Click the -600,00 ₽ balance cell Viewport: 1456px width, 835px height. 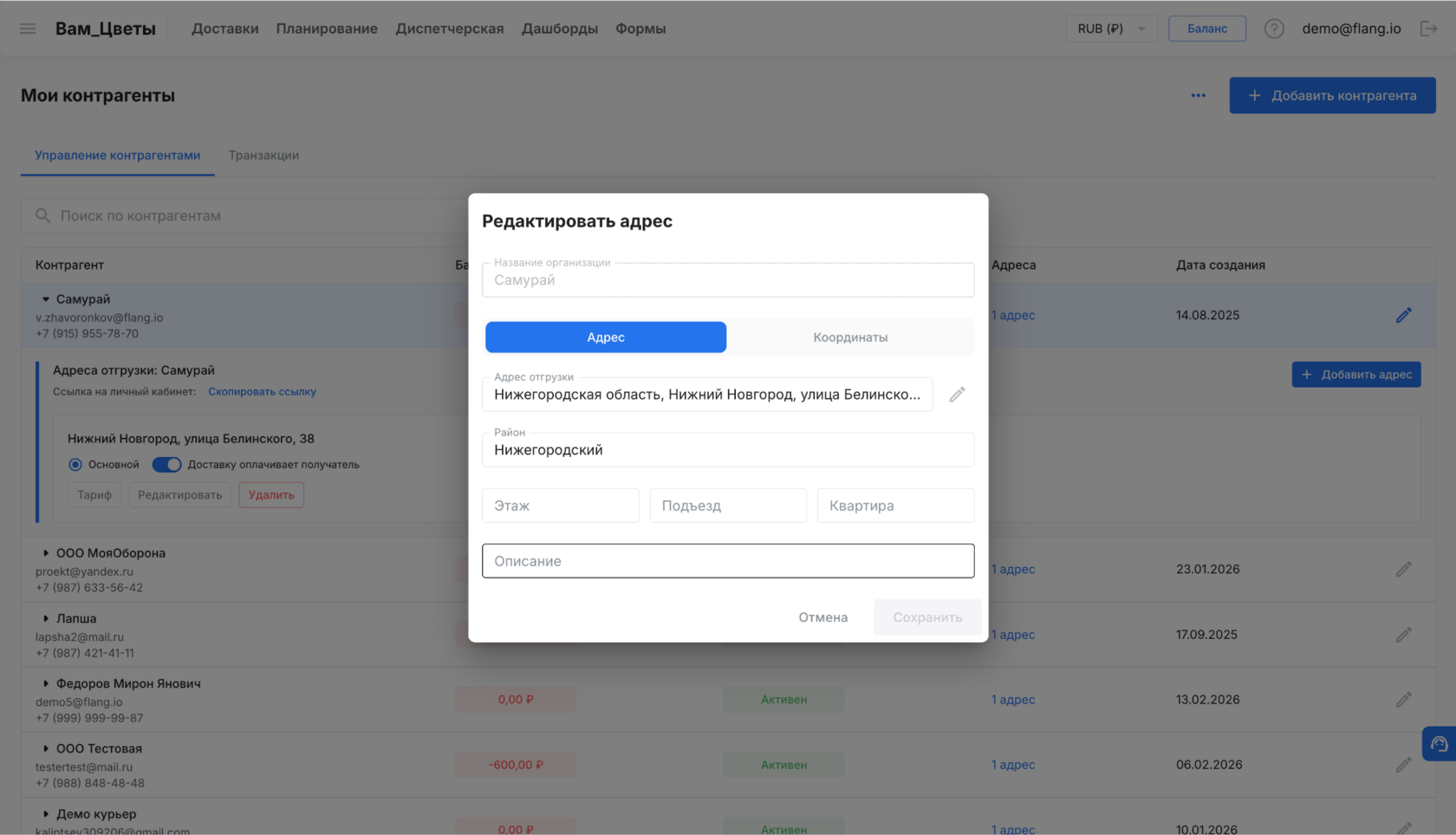click(516, 765)
